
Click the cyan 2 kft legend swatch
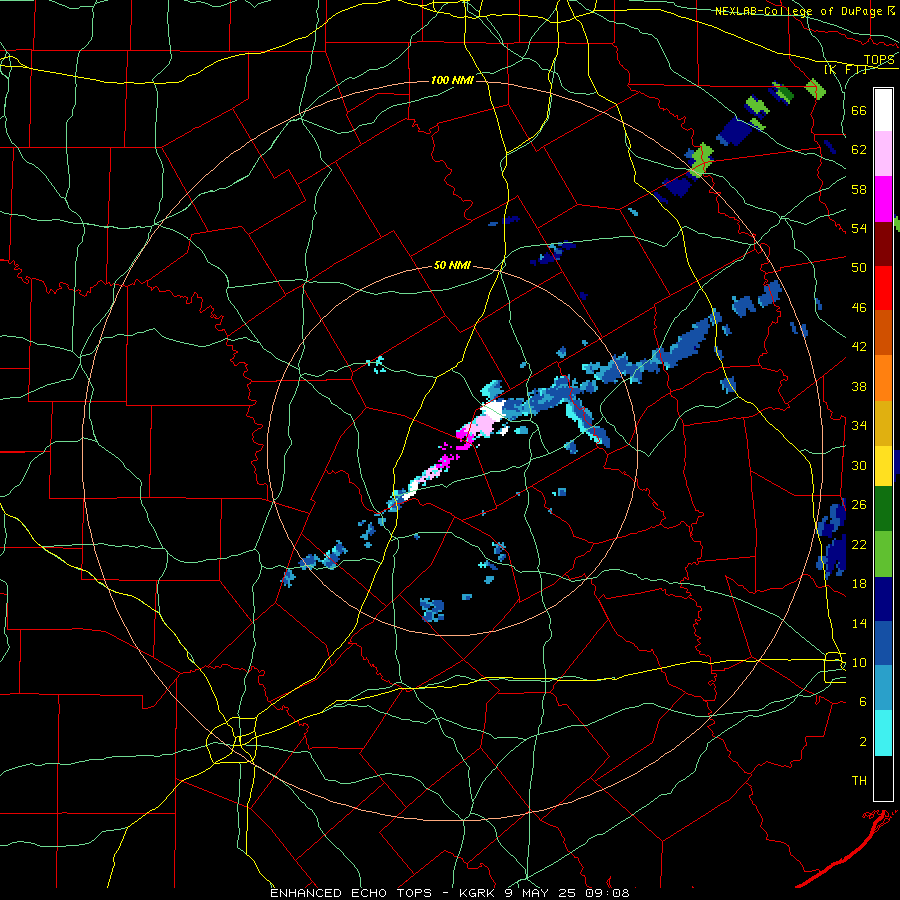(x=883, y=734)
